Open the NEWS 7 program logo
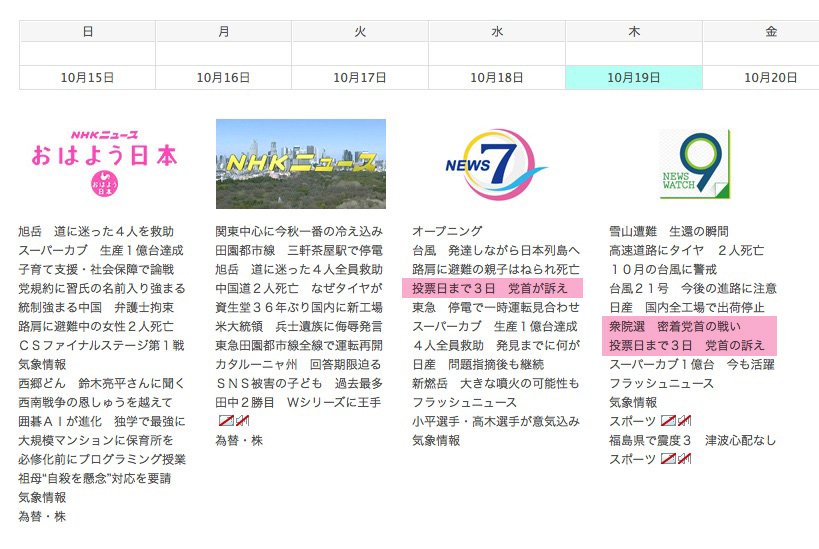Image resolution: width=819 pixels, height=549 pixels. click(496, 165)
